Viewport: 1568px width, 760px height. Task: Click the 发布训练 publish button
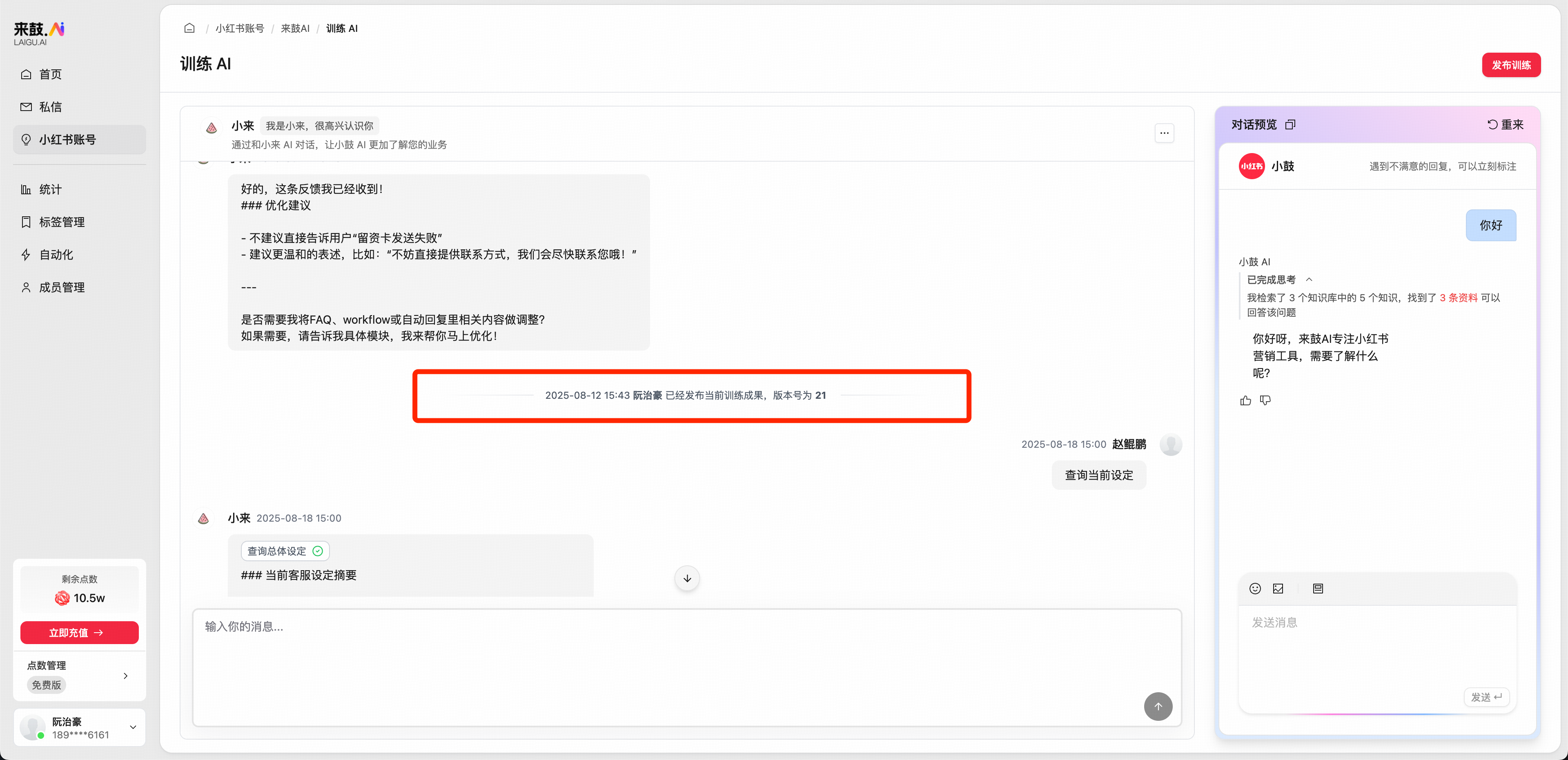pyautogui.click(x=1511, y=65)
